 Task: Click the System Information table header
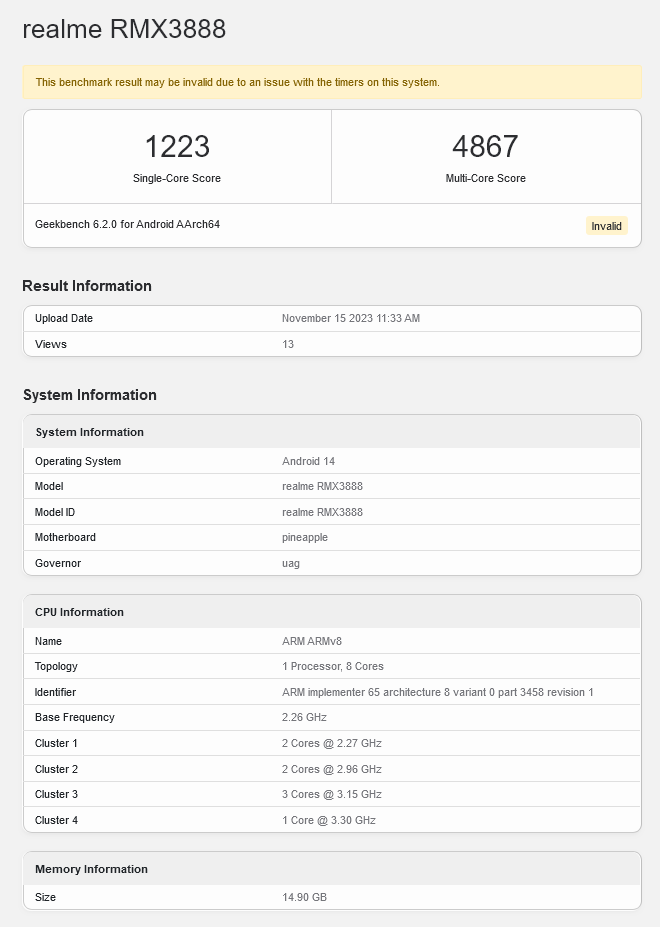pos(332,432)
